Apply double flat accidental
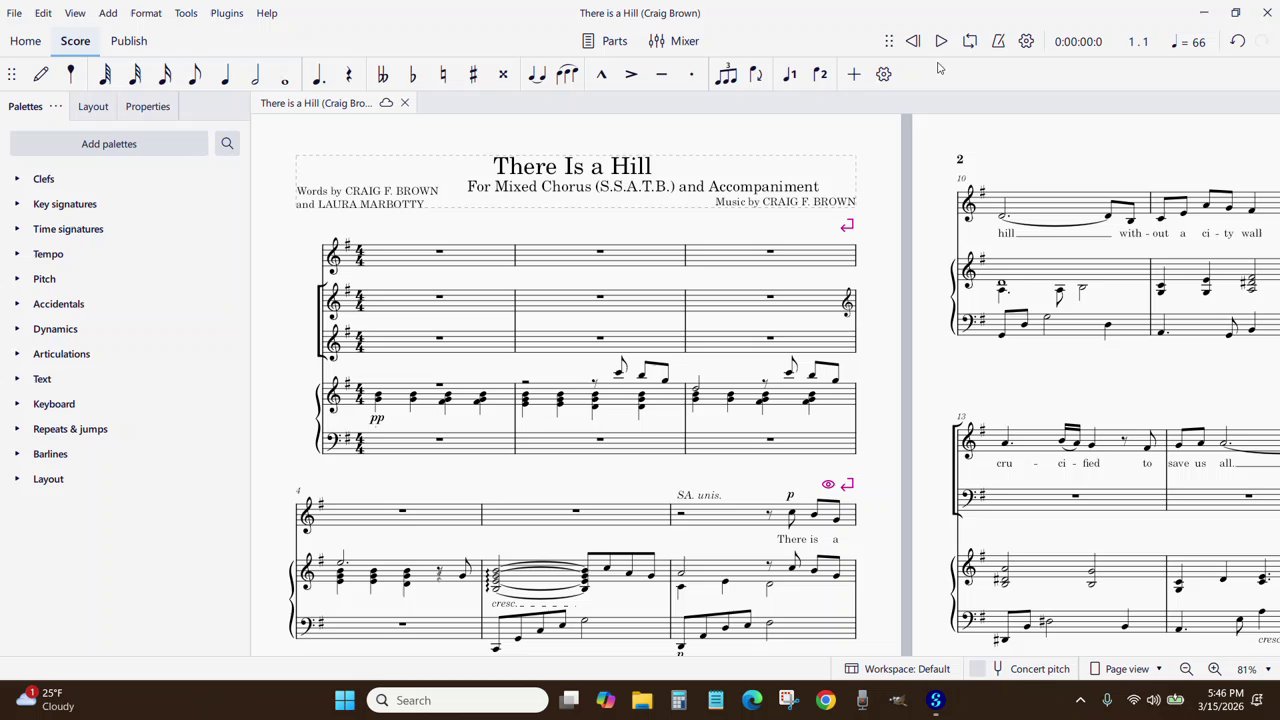1280x720 pixels. coord(382,74)
